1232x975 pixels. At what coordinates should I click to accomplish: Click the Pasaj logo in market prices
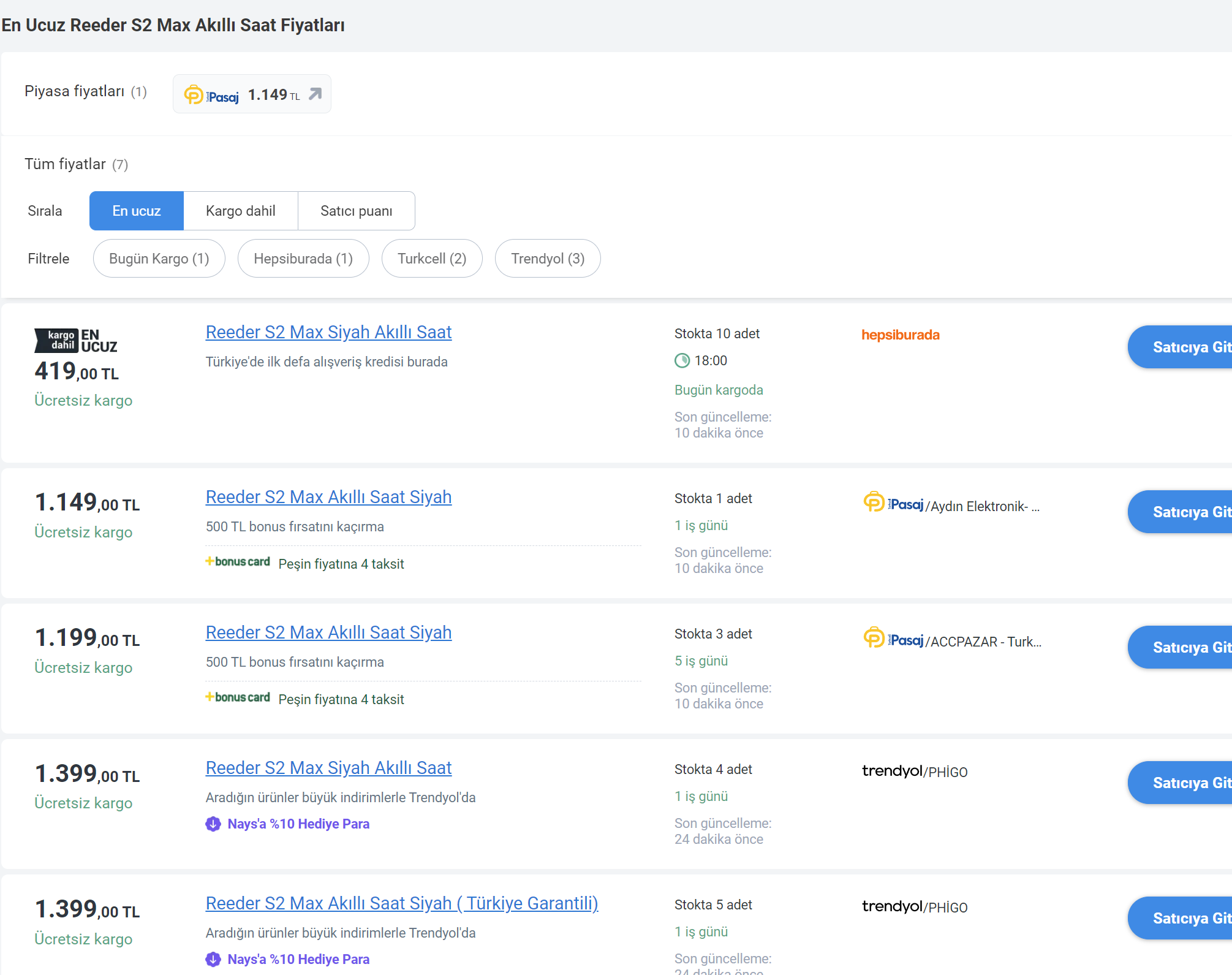click(211, 95)
